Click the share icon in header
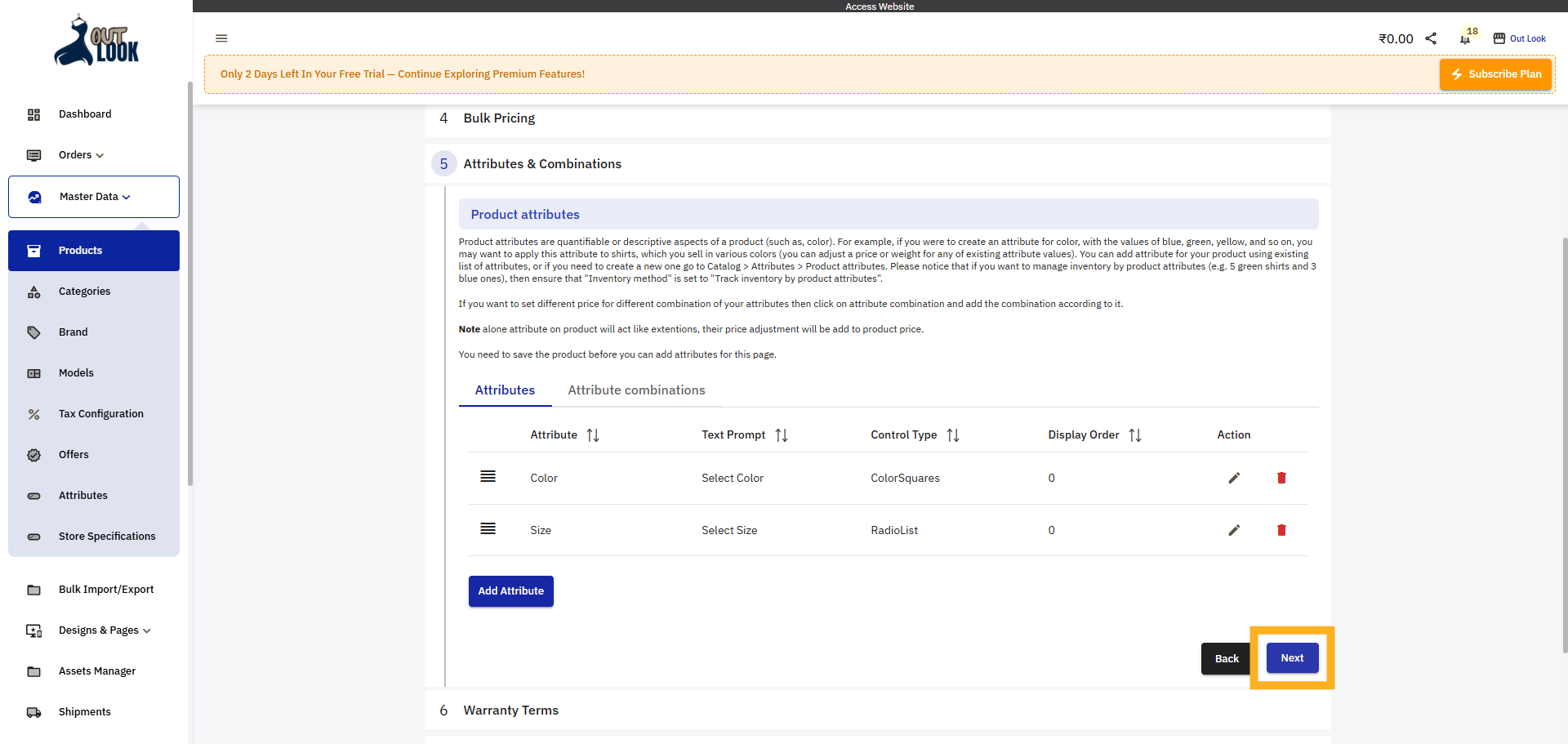 [x=1431, y=38]
